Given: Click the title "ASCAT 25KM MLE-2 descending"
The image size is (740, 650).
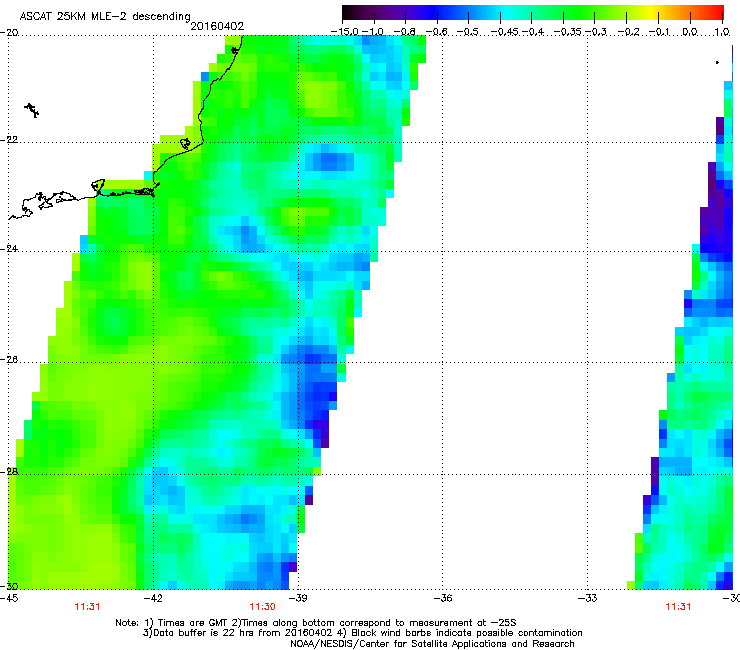Looking at the screenshot, I should tap(105, 16).
